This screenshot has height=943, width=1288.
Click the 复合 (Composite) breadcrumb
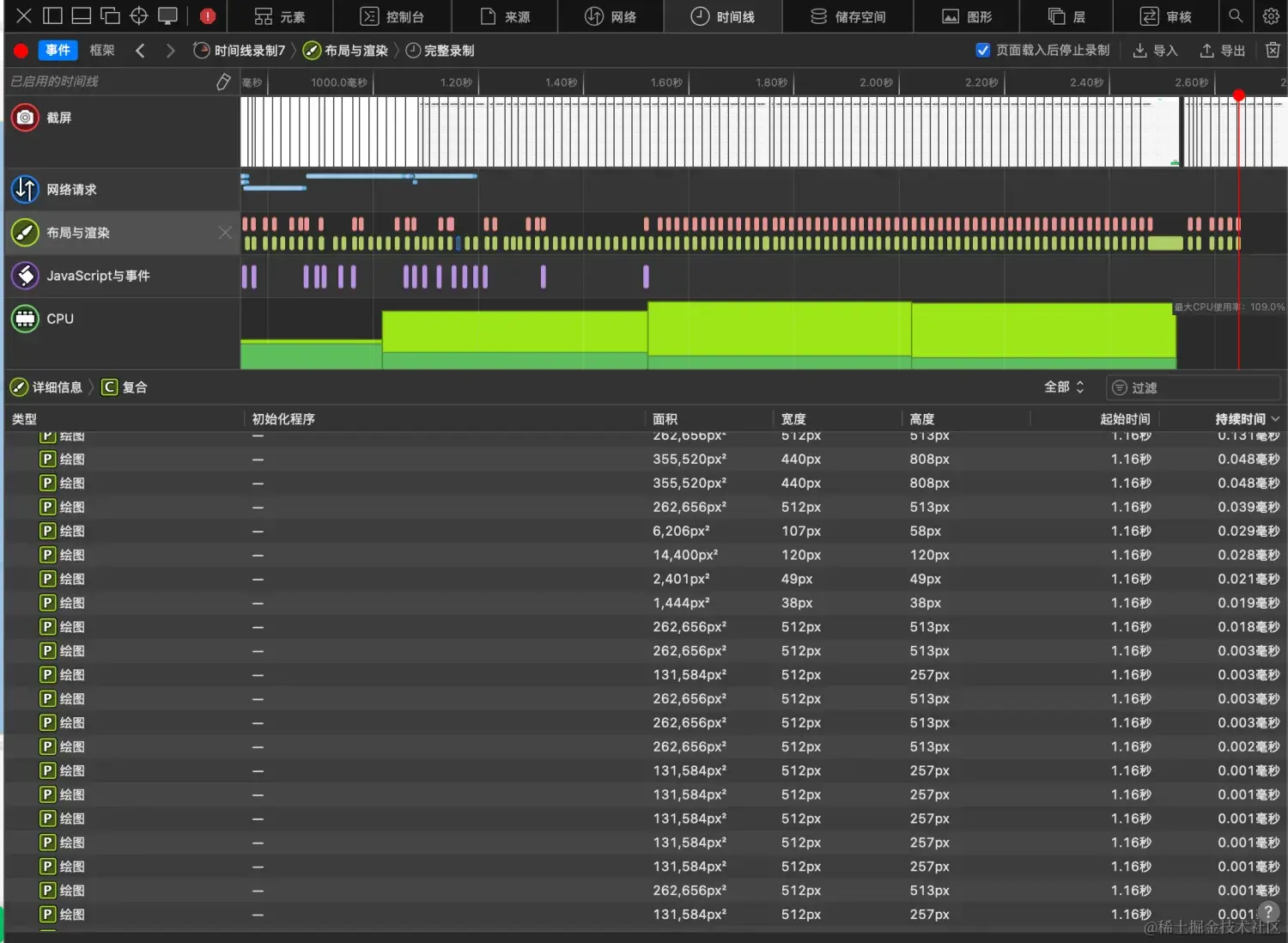(x=125, y=387)
